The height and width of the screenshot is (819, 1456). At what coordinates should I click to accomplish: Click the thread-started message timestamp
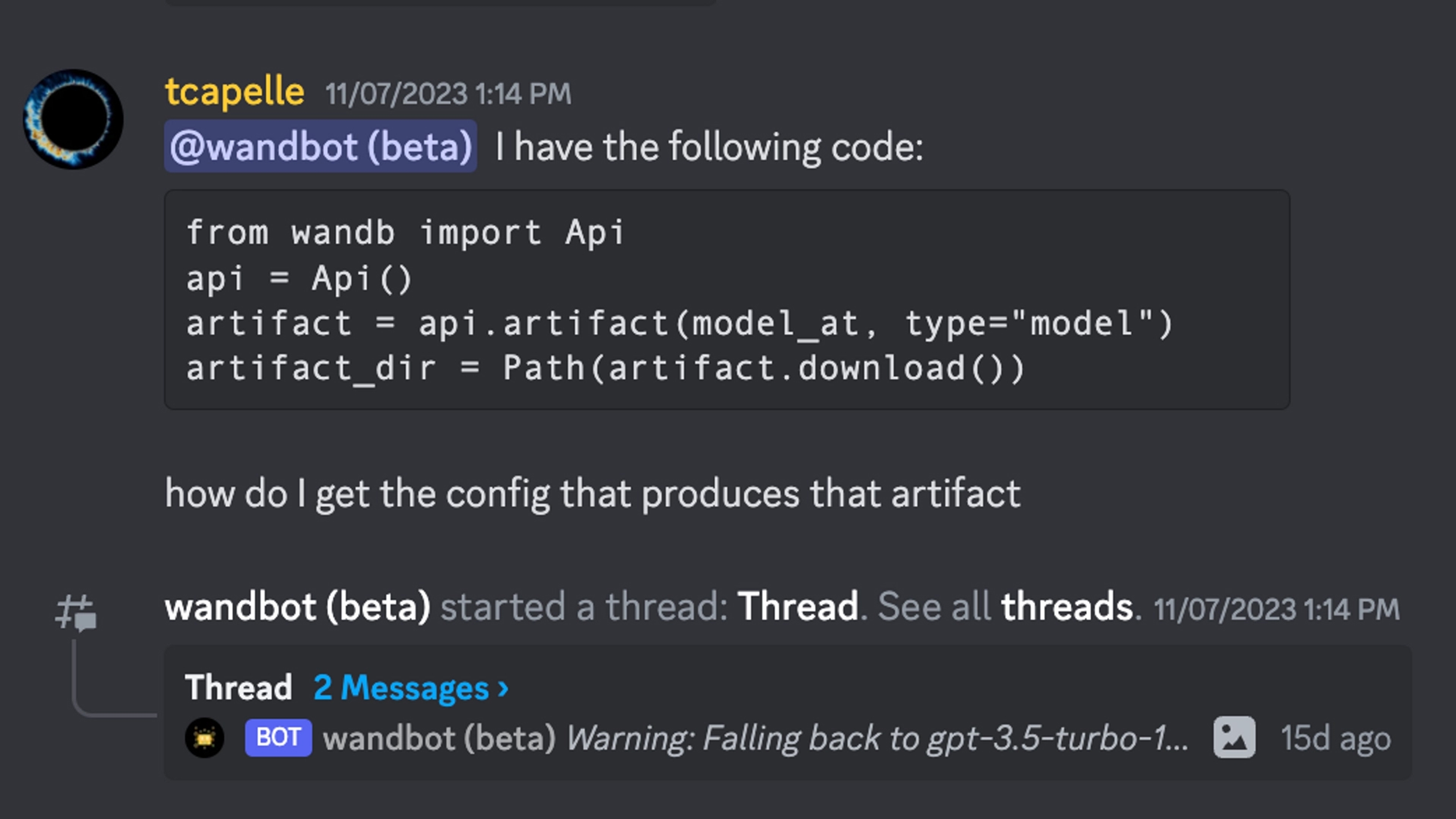point(1276,609)
